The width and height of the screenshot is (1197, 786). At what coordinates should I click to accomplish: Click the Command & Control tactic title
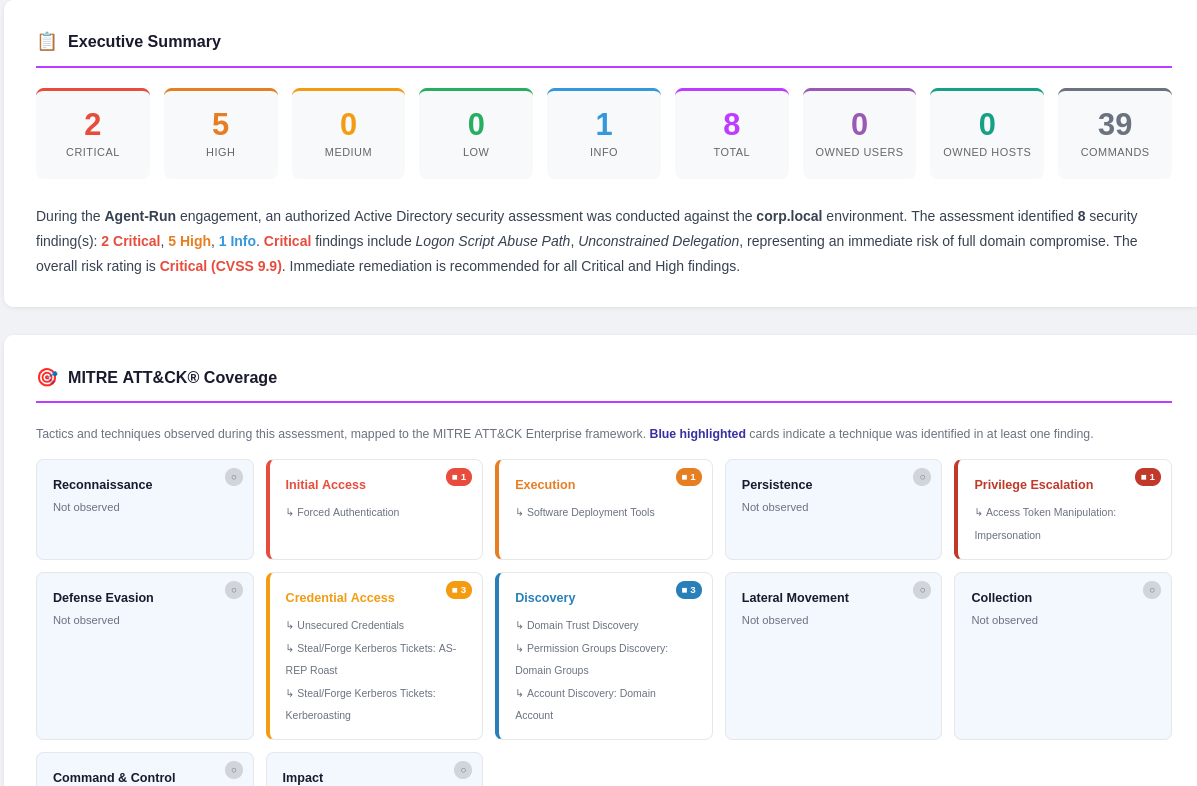point(114,778)
